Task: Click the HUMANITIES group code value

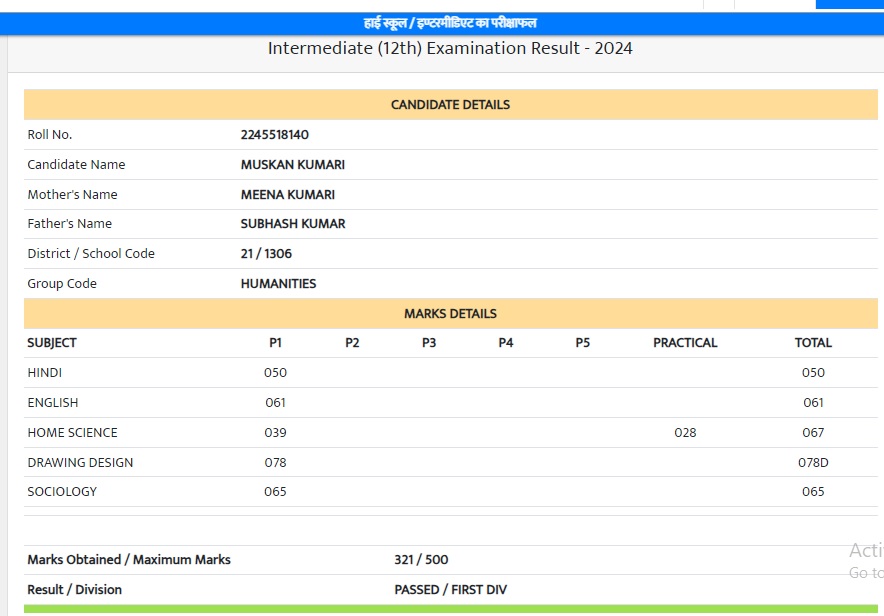Action: pyautogui.click(x=278, y=284)
